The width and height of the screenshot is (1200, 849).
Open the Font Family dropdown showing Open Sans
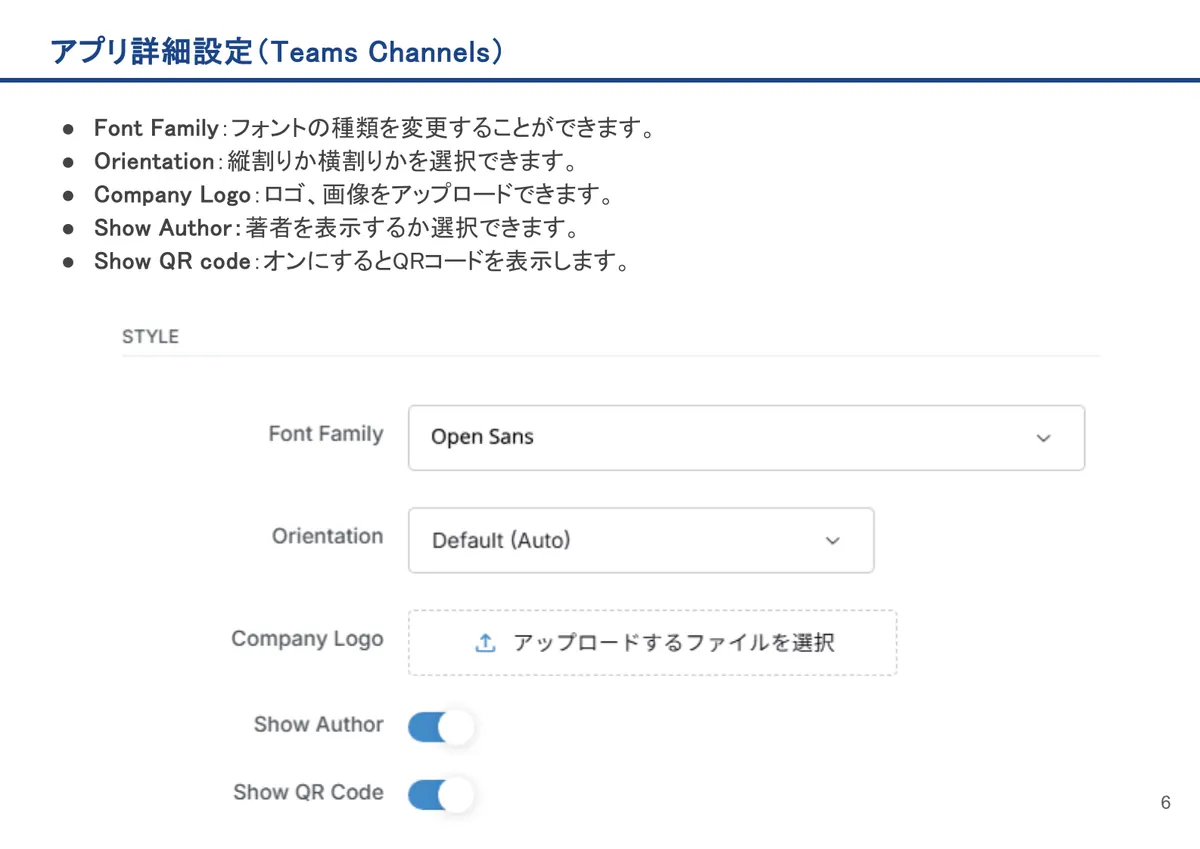pos(746,437)
